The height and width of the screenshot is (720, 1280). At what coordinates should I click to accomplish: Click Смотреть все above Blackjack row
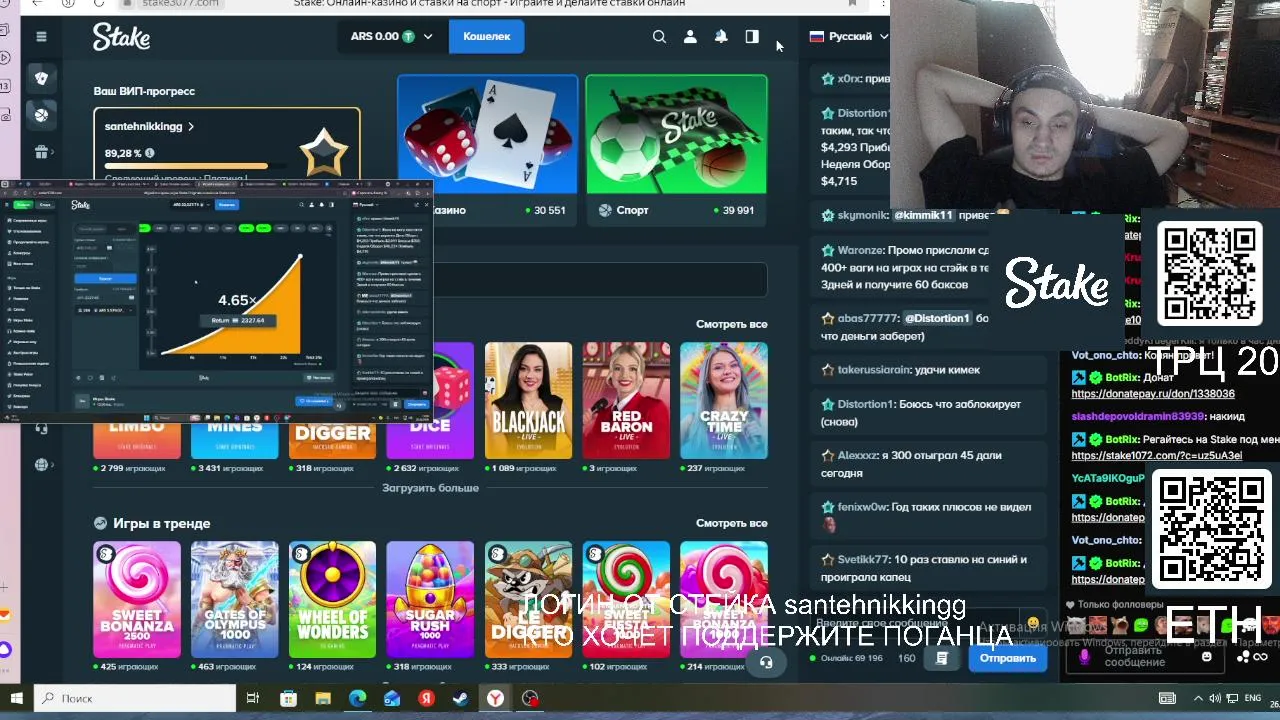(731, 324)
